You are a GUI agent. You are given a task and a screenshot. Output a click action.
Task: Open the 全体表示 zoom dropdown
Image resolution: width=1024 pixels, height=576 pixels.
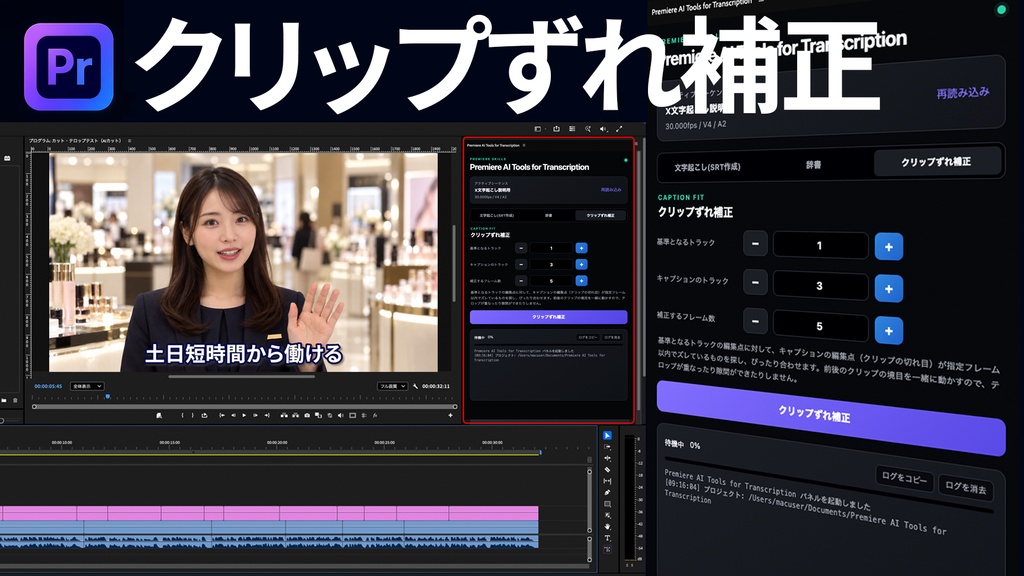pos(87,386)
